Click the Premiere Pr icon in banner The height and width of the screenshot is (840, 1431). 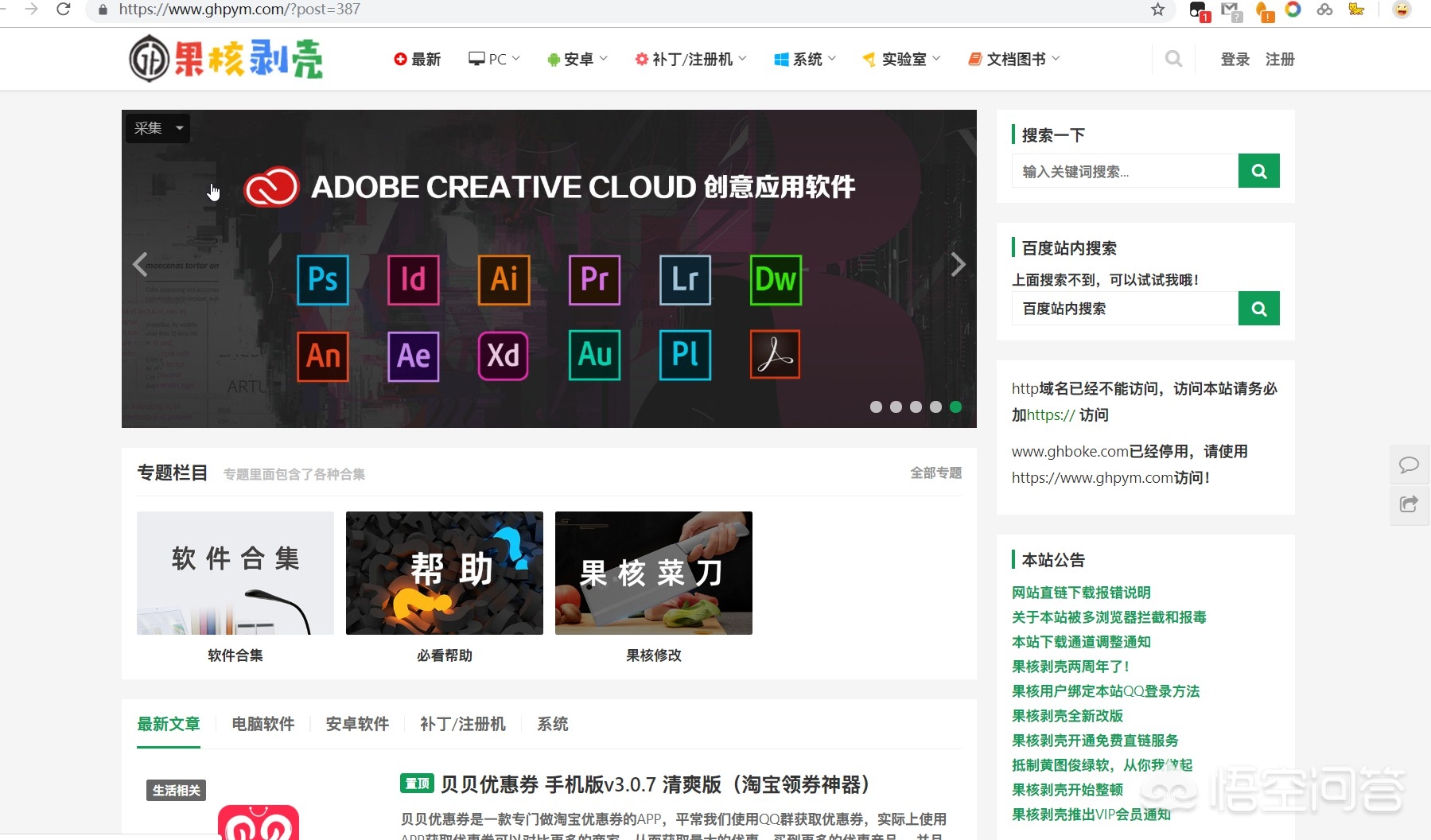[595, 280]
